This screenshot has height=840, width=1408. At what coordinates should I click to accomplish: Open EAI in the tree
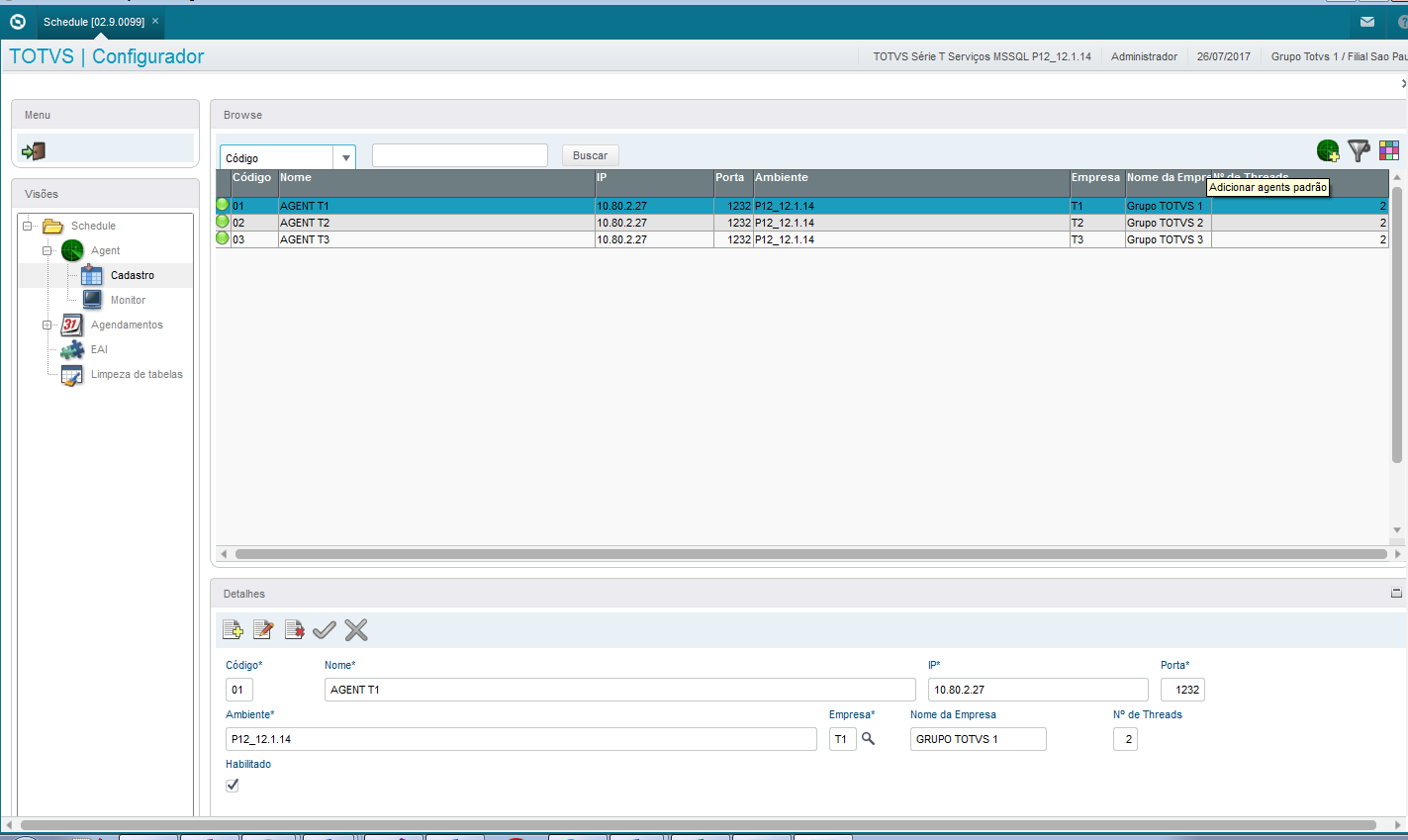[99, 349]
